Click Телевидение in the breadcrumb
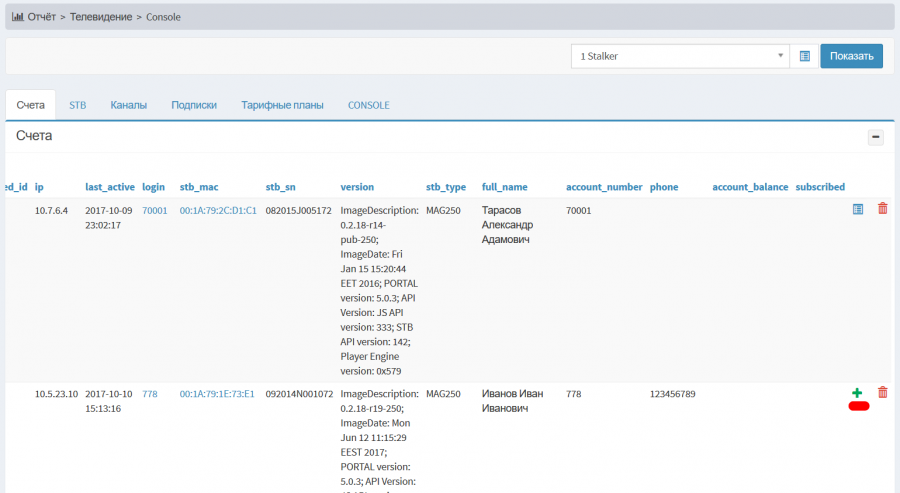900x493 pixels. click(x=101, y=17)
